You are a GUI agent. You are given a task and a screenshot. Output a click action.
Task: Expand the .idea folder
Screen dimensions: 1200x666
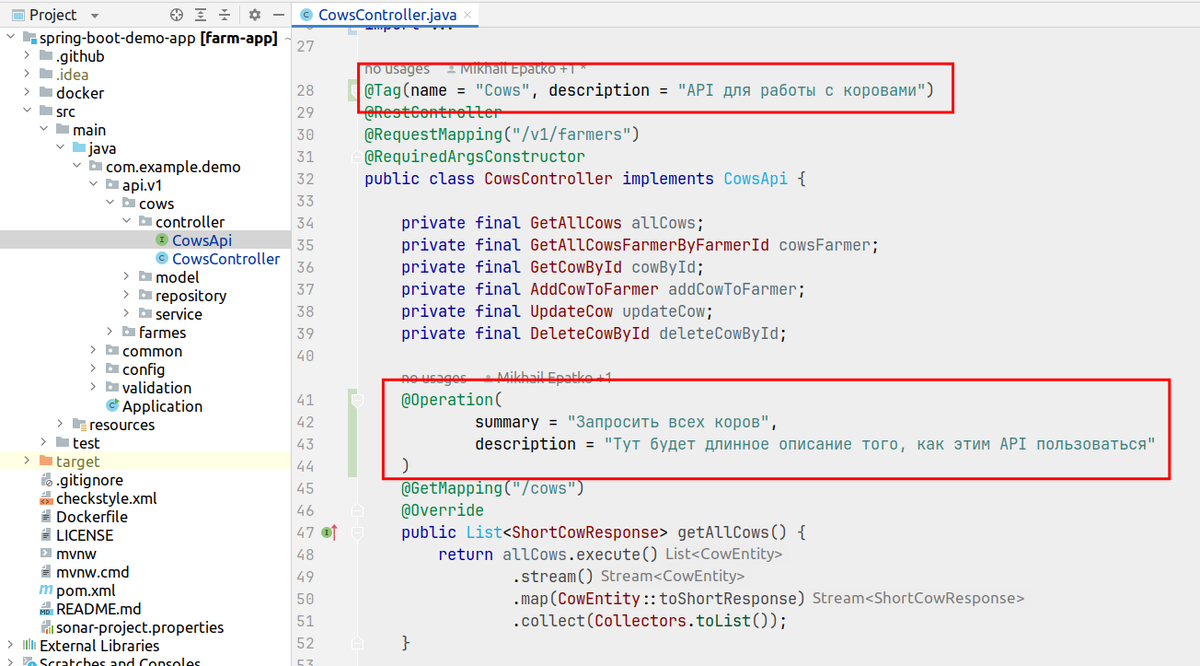tap(28, 75)
